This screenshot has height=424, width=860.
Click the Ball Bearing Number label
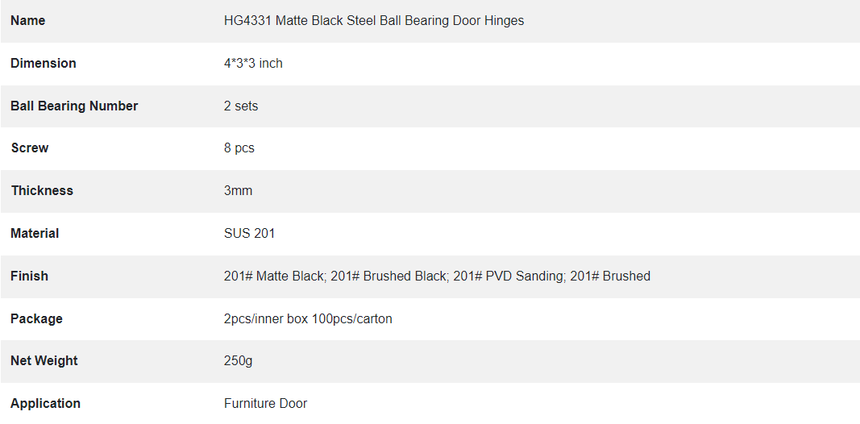tap(74, 106)
